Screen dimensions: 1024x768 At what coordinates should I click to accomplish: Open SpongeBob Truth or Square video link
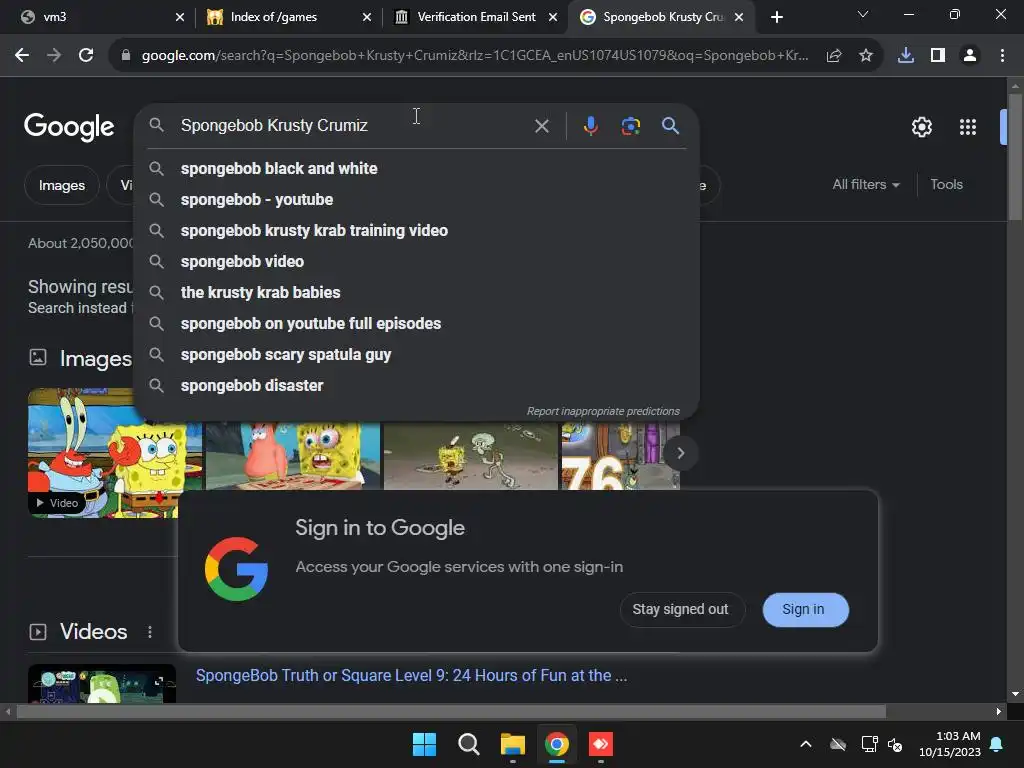tap(411, 675)
